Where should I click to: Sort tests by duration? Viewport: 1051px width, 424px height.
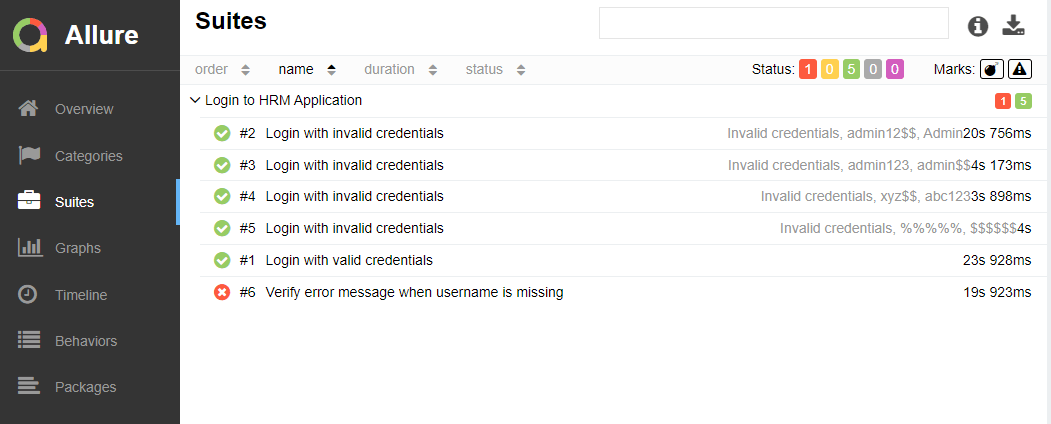(x=400, y=69)
